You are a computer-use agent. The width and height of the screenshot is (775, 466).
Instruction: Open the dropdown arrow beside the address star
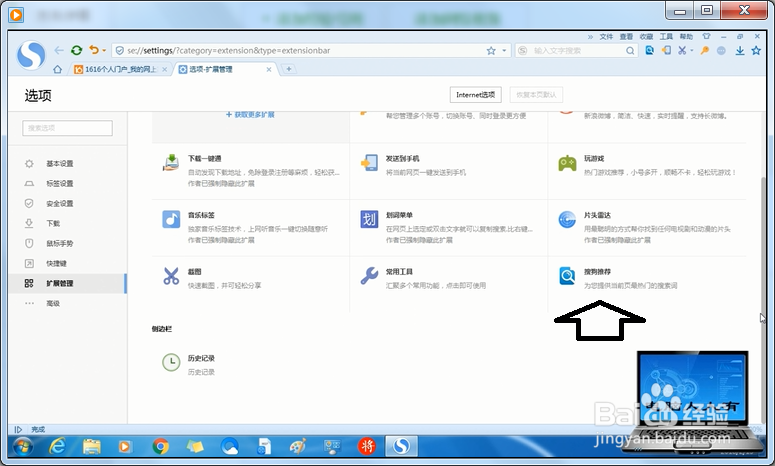[x=504, y=50]
